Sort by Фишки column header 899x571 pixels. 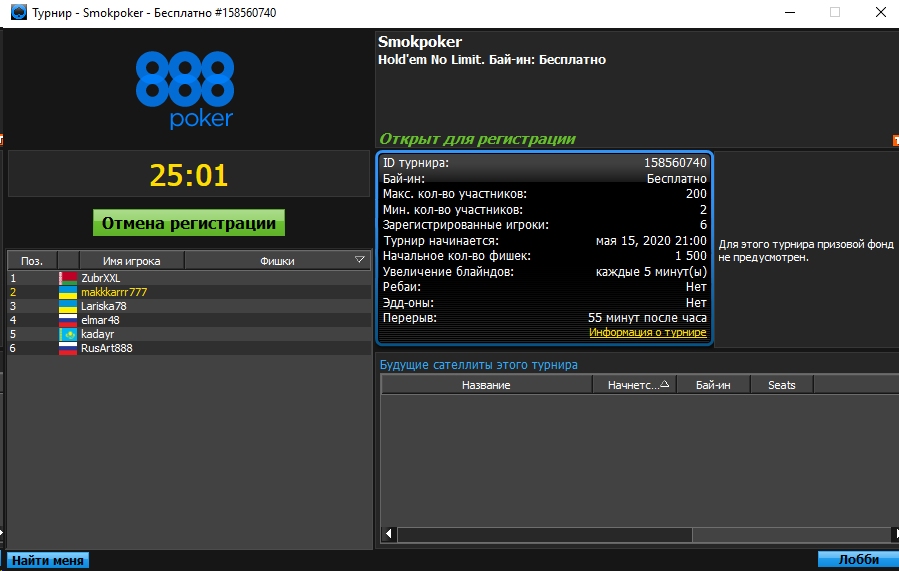coord(277,261)
